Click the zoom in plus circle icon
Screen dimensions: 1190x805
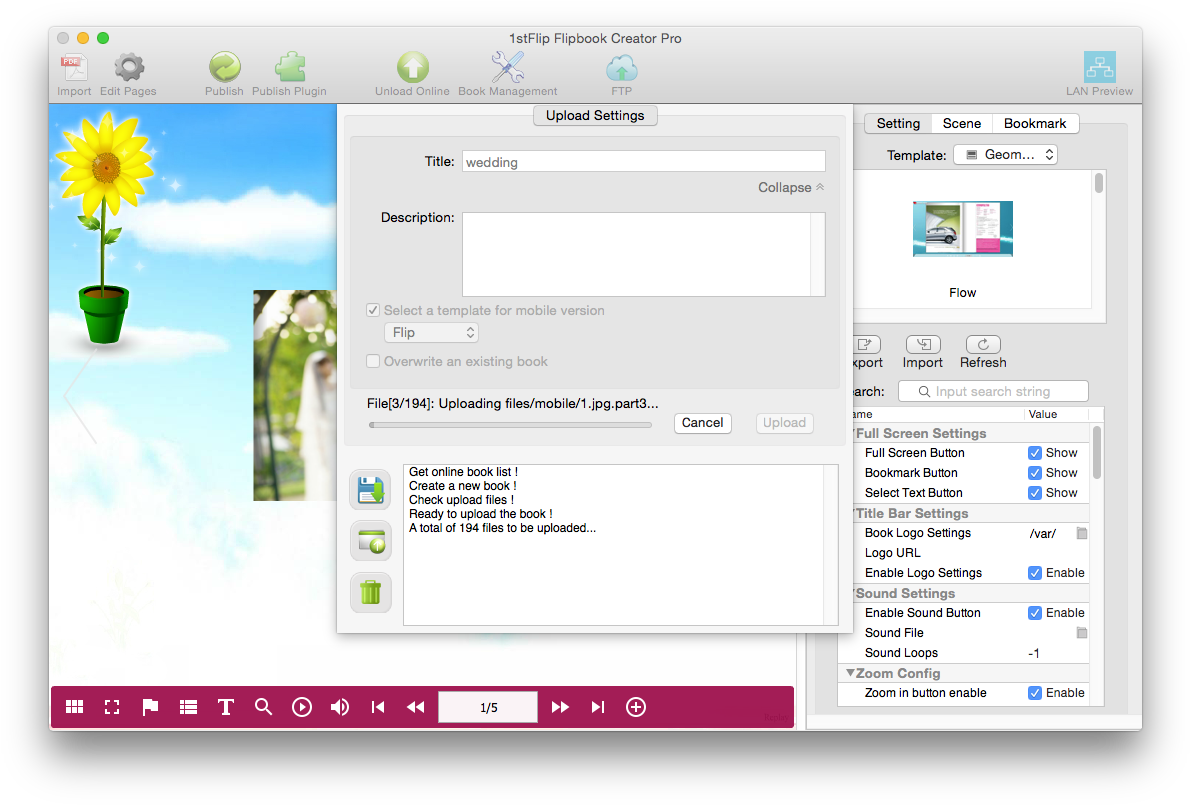(636, 707)
